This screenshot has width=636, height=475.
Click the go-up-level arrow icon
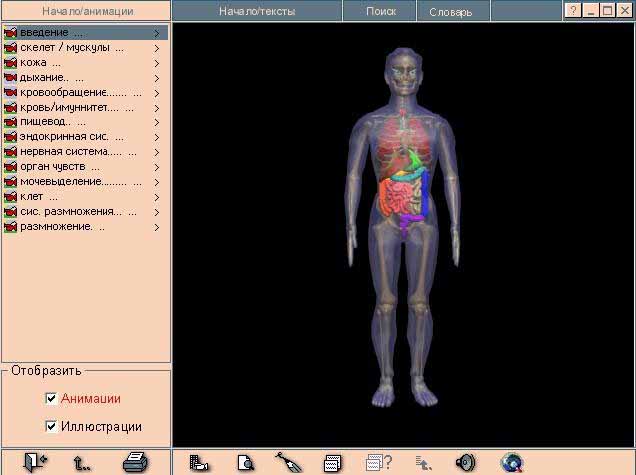(84, 462)
